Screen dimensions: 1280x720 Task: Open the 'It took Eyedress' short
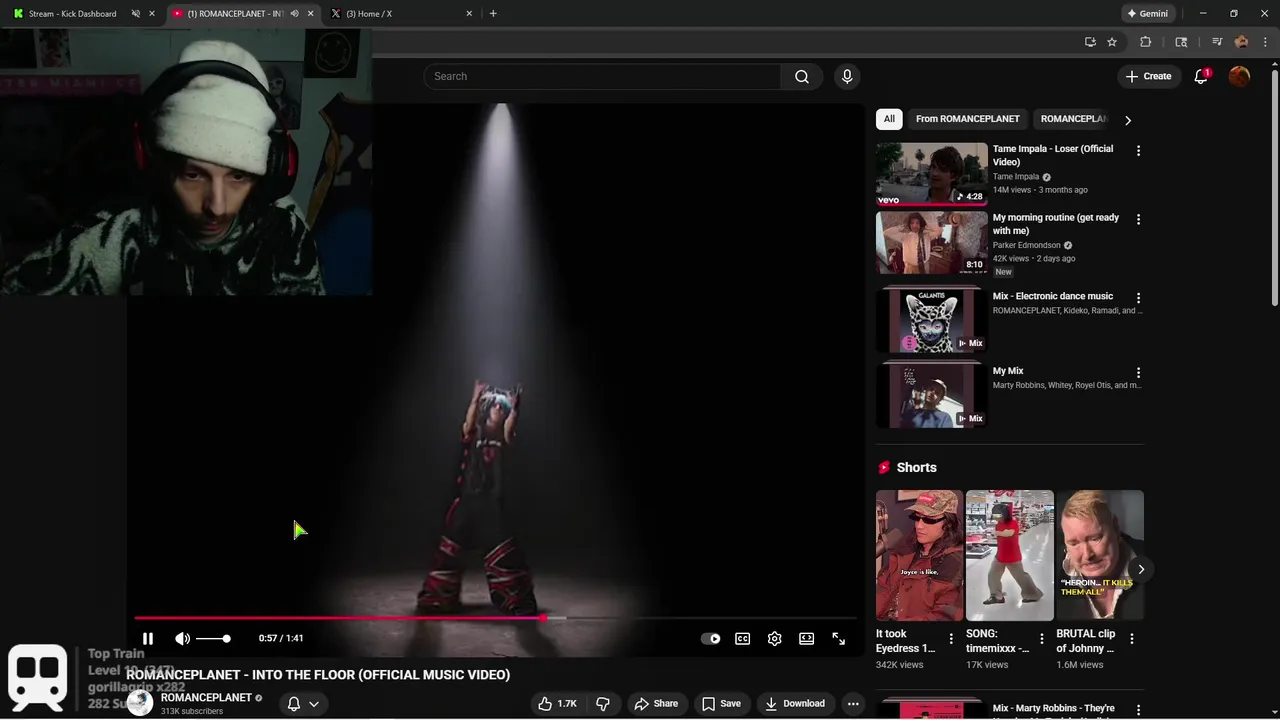pyautogui.click(x=919, y=556)
